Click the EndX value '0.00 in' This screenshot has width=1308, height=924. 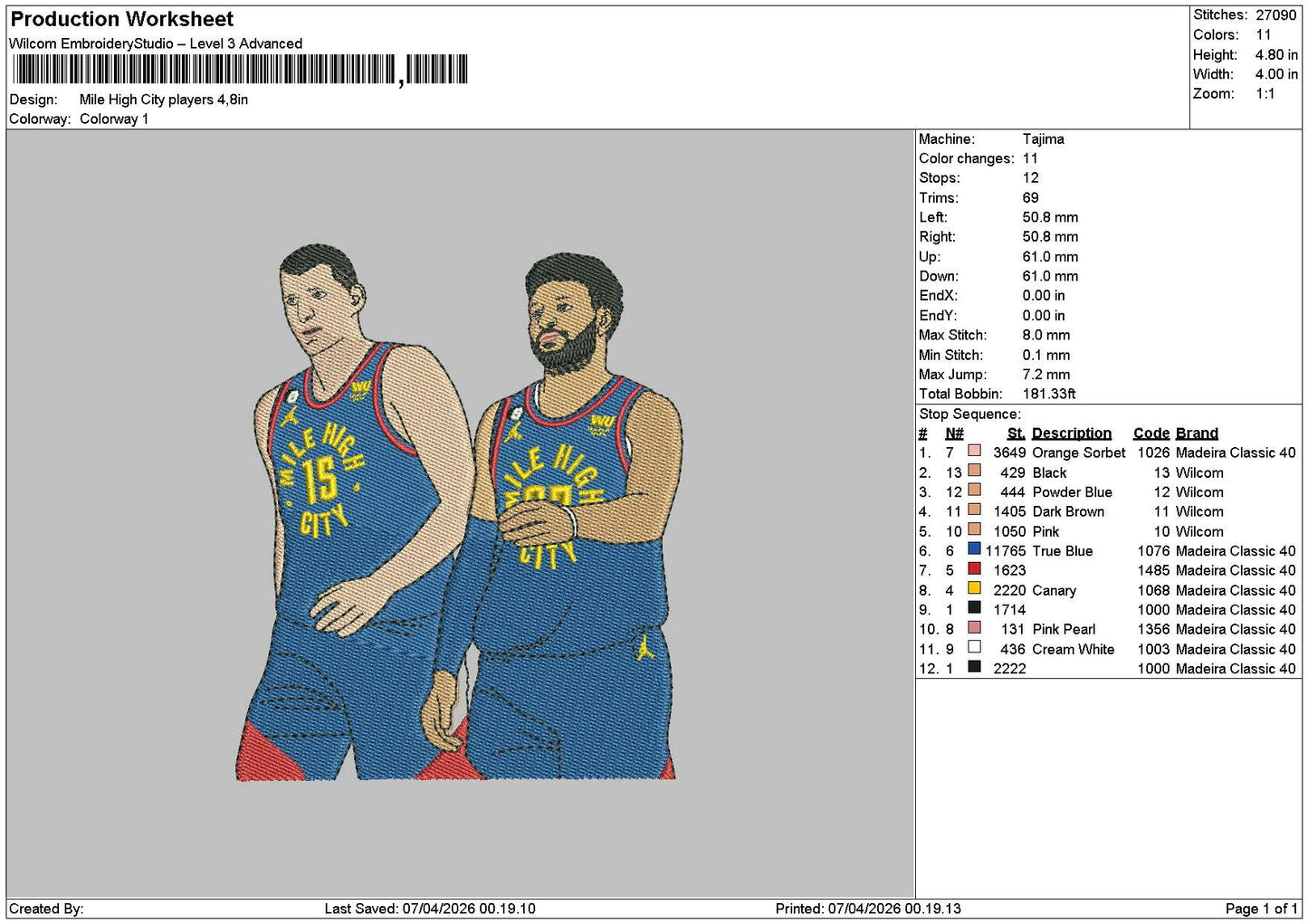[x=1044, y=295]
